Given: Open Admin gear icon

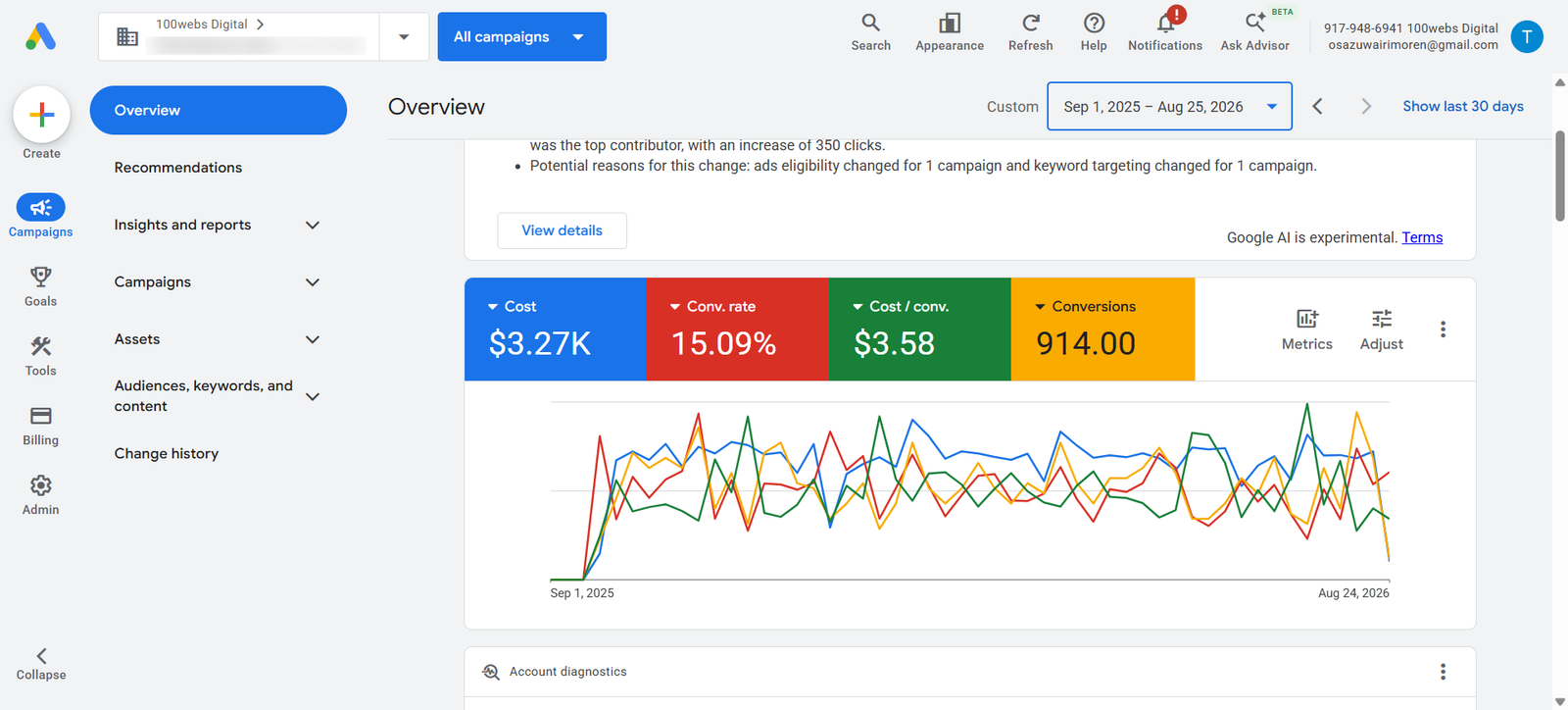Looking at the screenshot, I should pos(40,485).
